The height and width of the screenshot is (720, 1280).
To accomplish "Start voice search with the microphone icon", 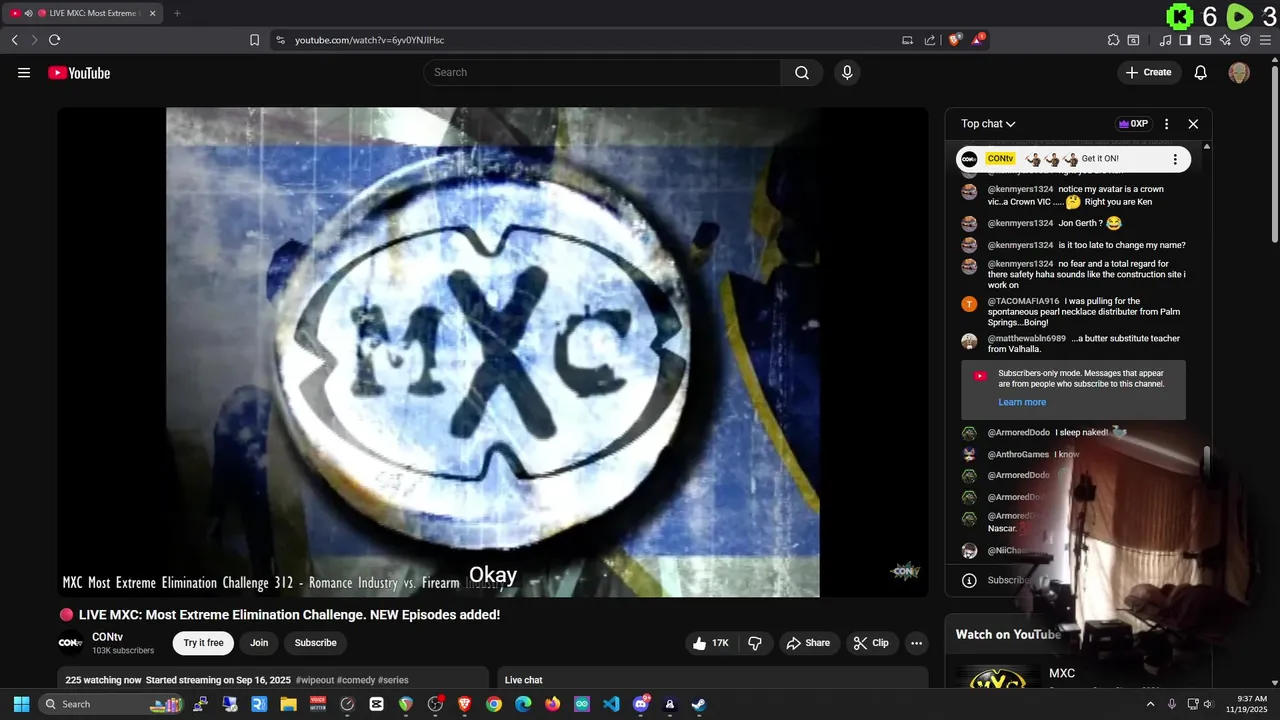I will click(x=847, y=72).
